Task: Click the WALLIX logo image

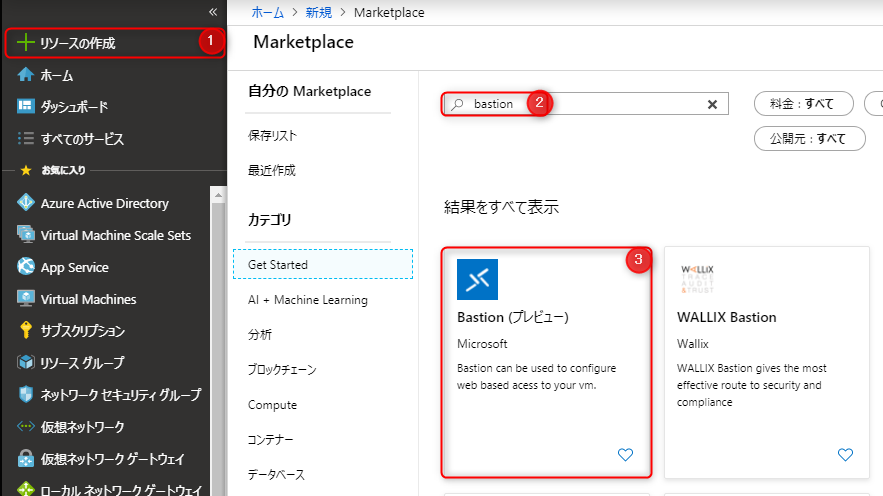Action: (x=697, y=279)
